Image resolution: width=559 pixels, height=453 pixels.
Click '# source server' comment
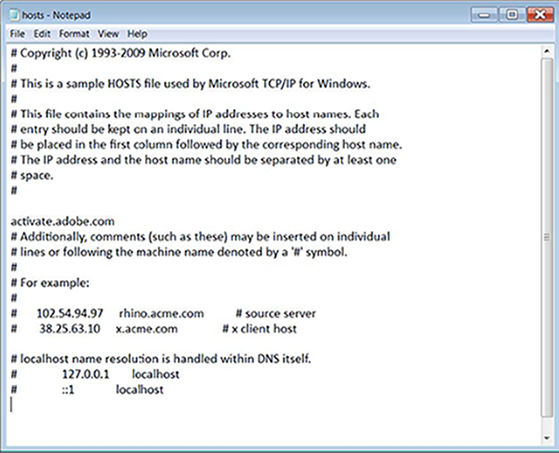point(276,313)
